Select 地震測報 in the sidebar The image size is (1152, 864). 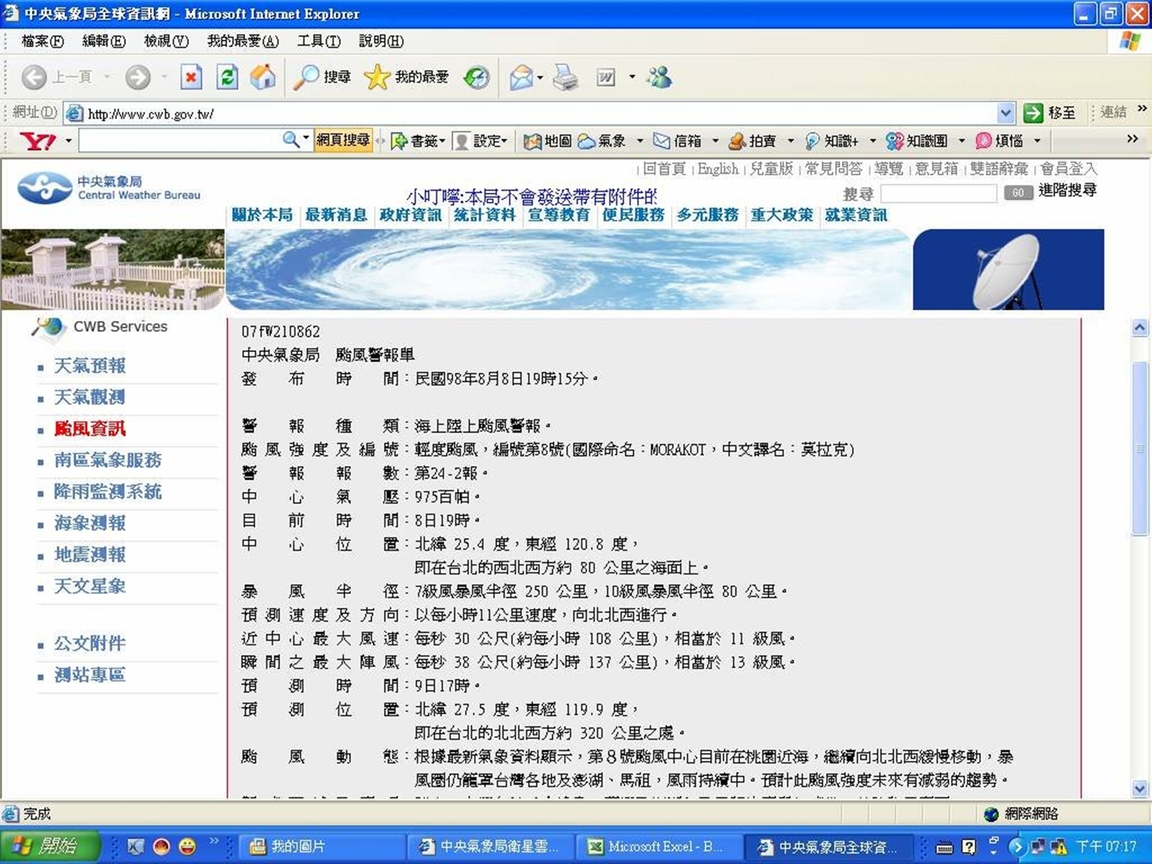(x=90, y=555)
